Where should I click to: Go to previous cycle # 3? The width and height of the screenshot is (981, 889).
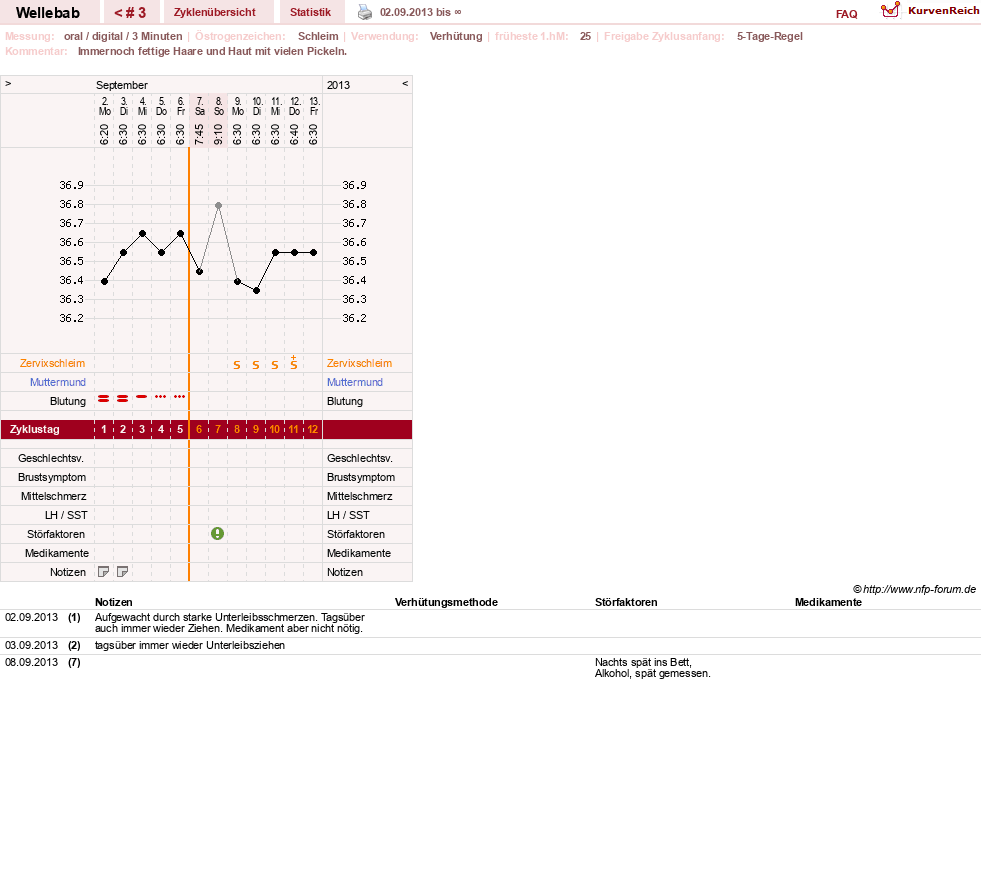click(x=130, y=13)
